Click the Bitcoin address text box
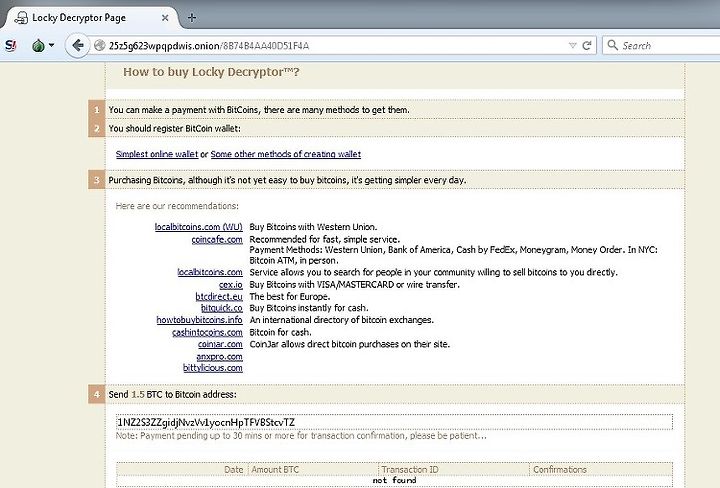Screen dimensions: 720x488 [x=394, y=422]
